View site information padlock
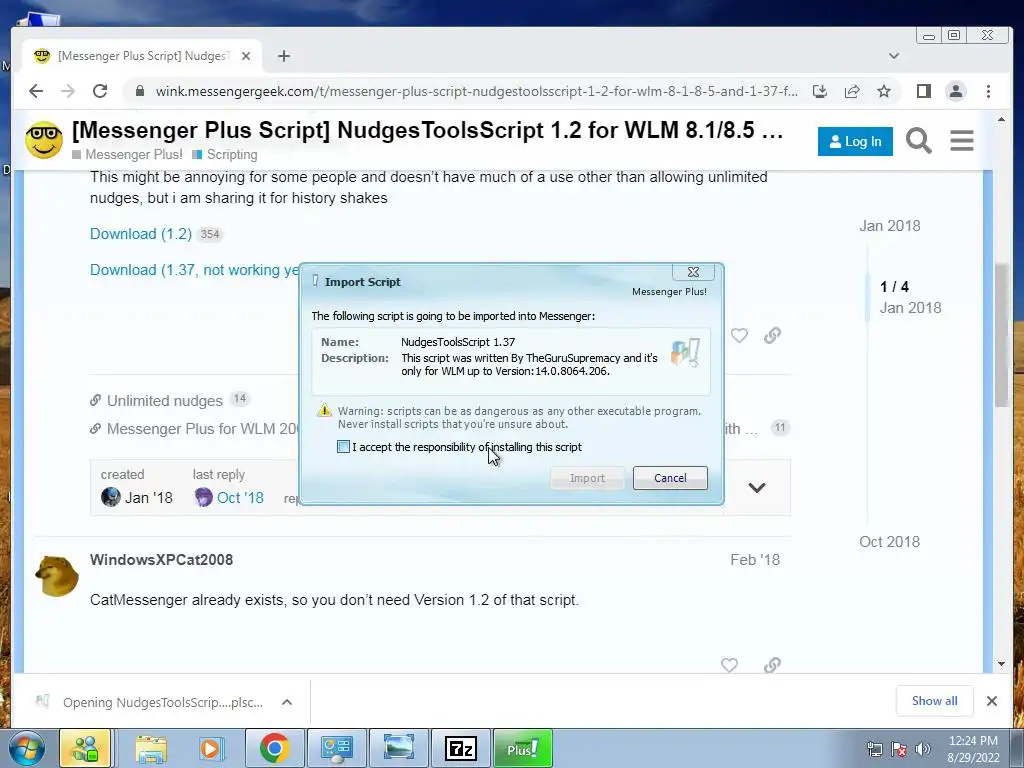 (139, 91)
